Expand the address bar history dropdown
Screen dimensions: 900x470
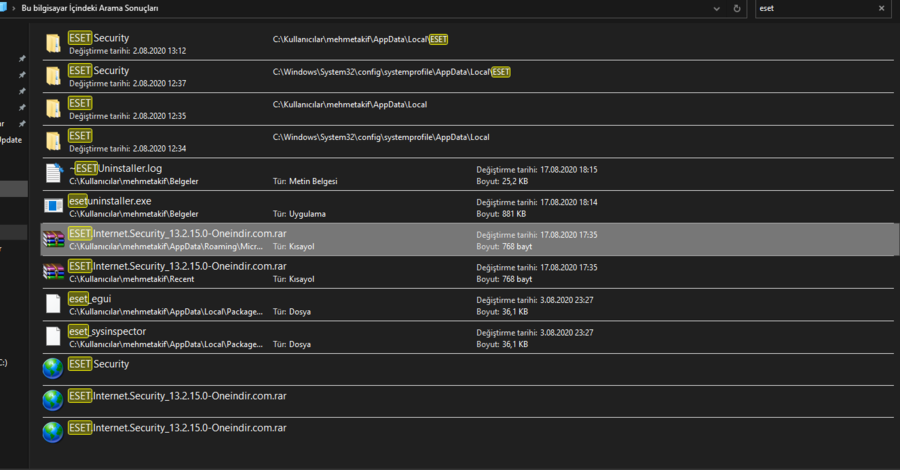point(717,8)
